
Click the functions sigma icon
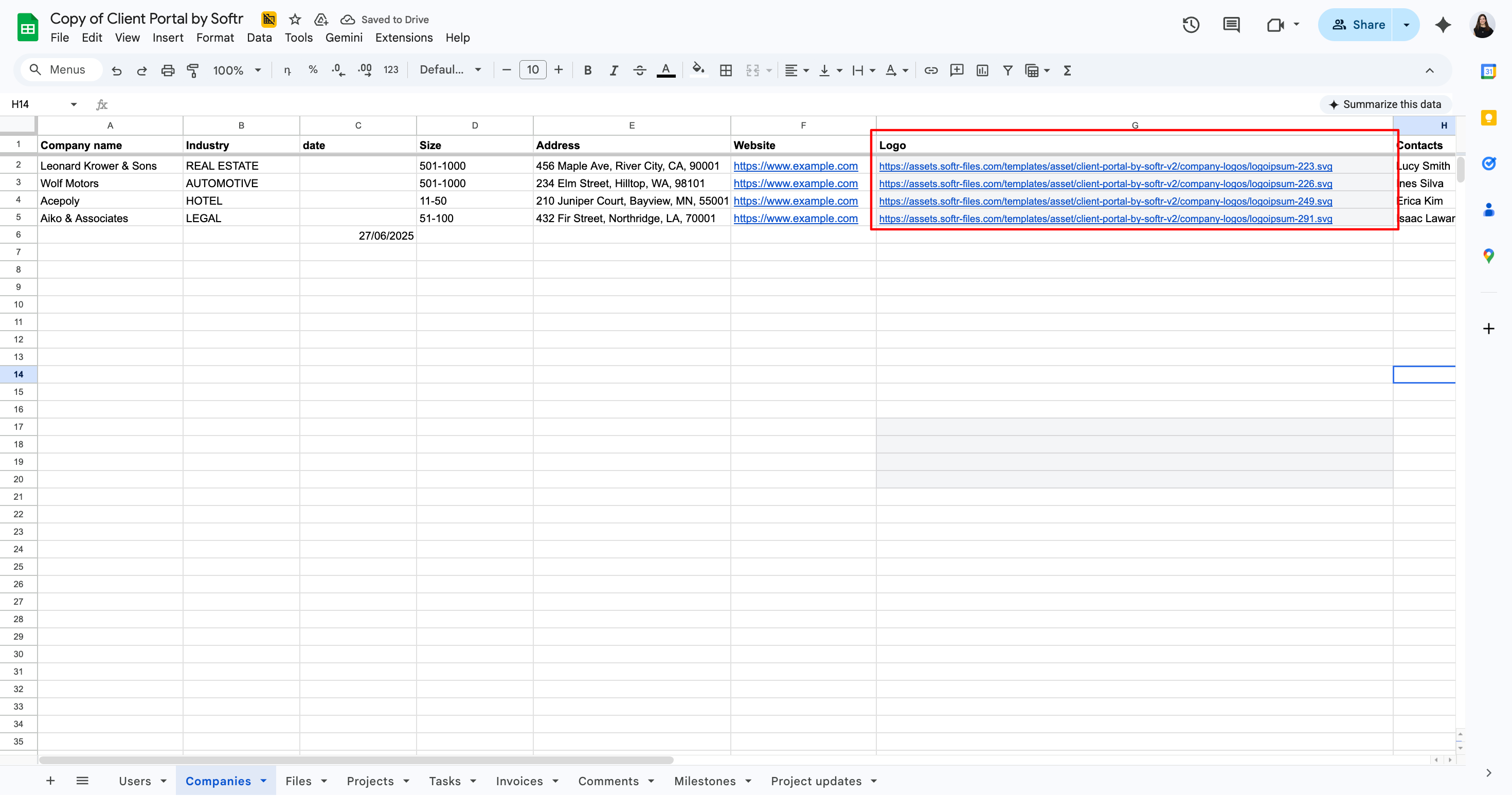click(1067, 70)
